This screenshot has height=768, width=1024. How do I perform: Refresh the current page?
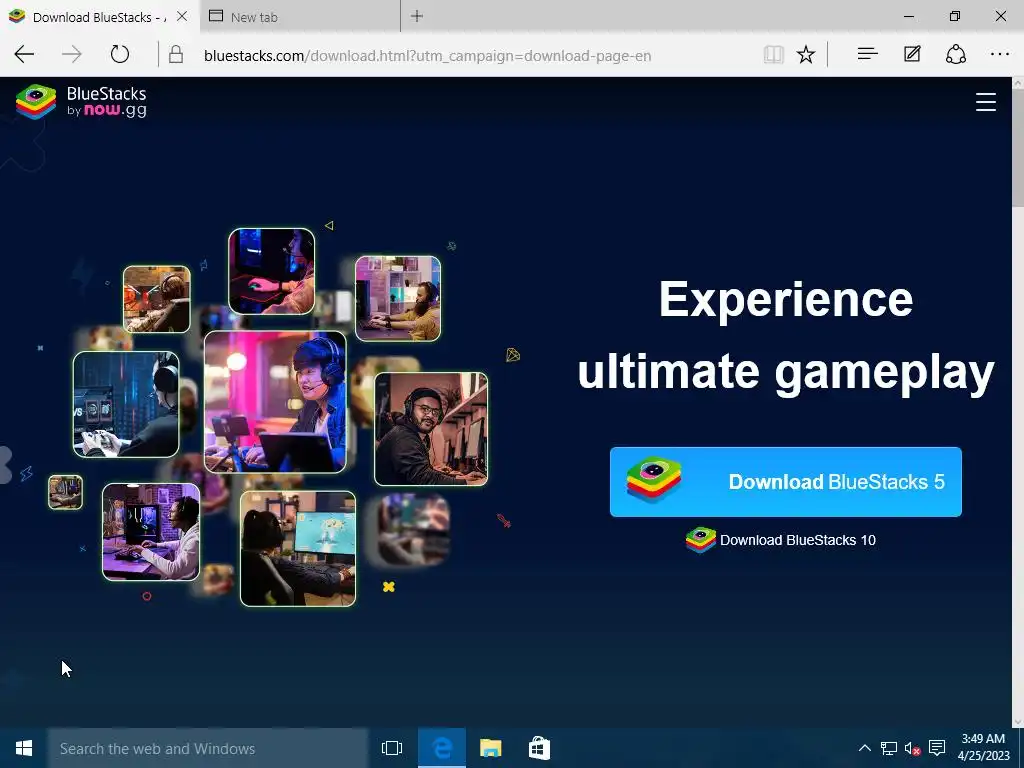coord(120,54)
